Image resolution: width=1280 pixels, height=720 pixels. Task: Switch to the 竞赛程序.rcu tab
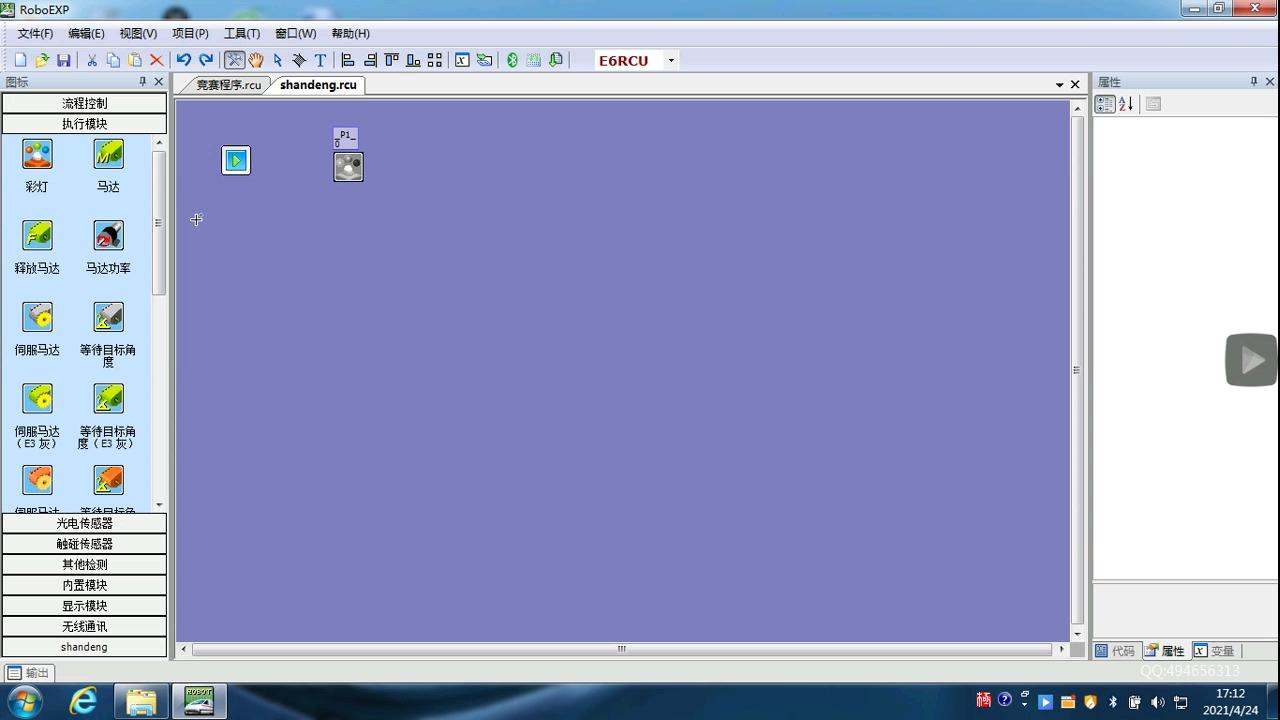pos(228,85)
